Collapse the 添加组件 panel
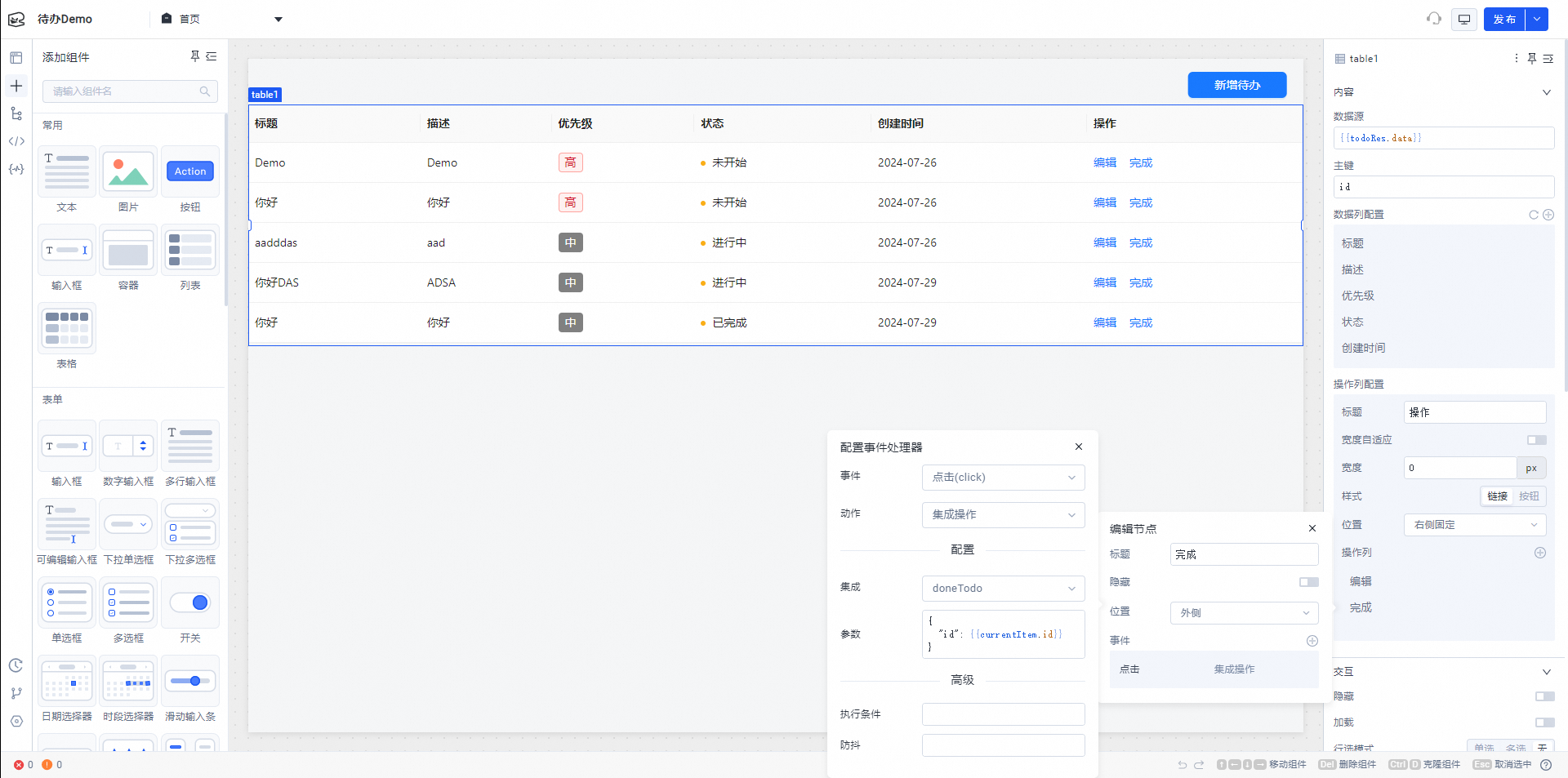The image size is (1568, 778). [212, 56]
